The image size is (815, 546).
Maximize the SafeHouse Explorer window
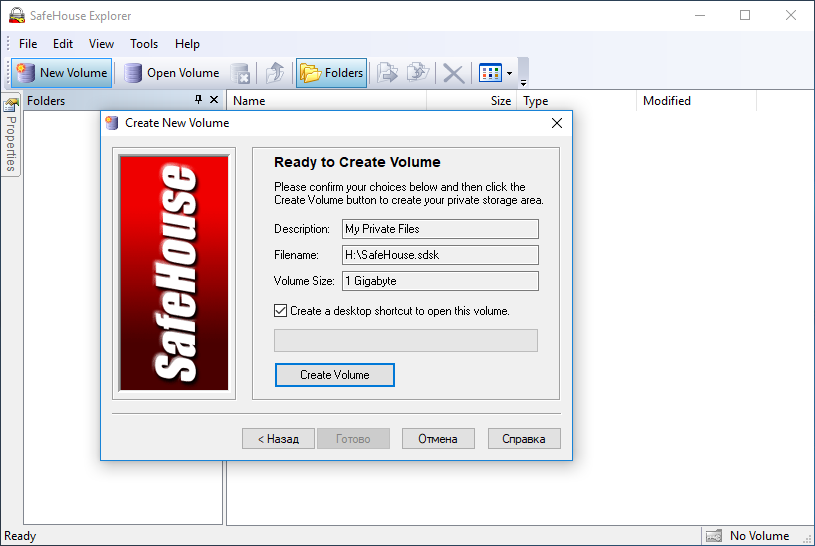(x=745, y=16)
